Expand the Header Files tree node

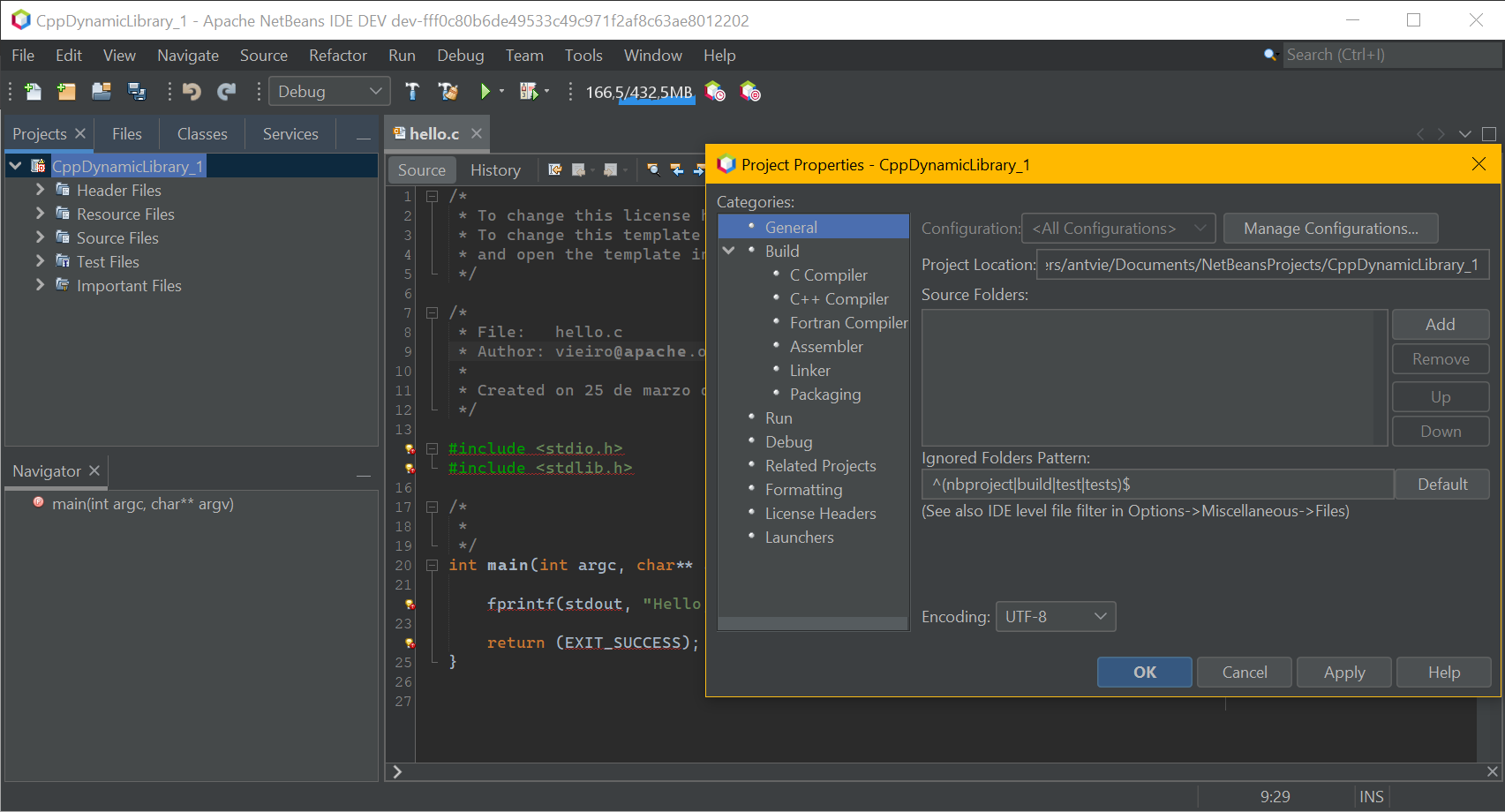(40, 190)
